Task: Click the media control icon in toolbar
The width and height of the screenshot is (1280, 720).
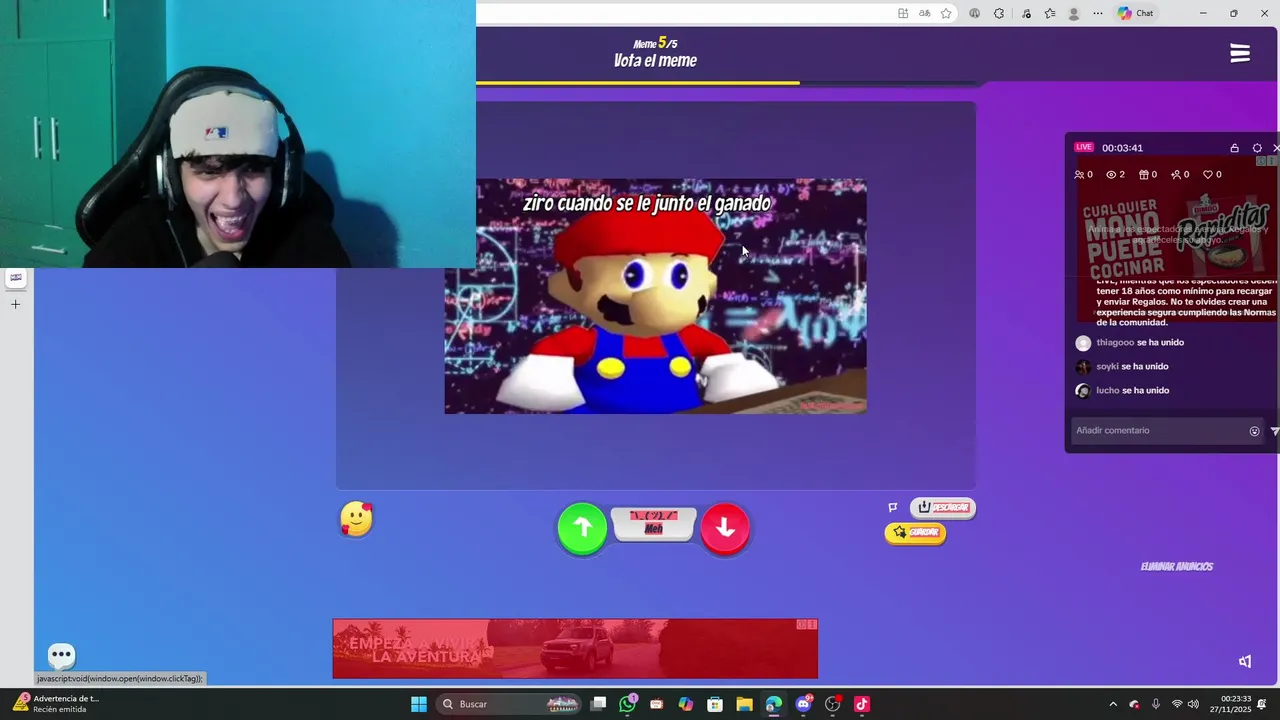Action: pos(1025,14)
